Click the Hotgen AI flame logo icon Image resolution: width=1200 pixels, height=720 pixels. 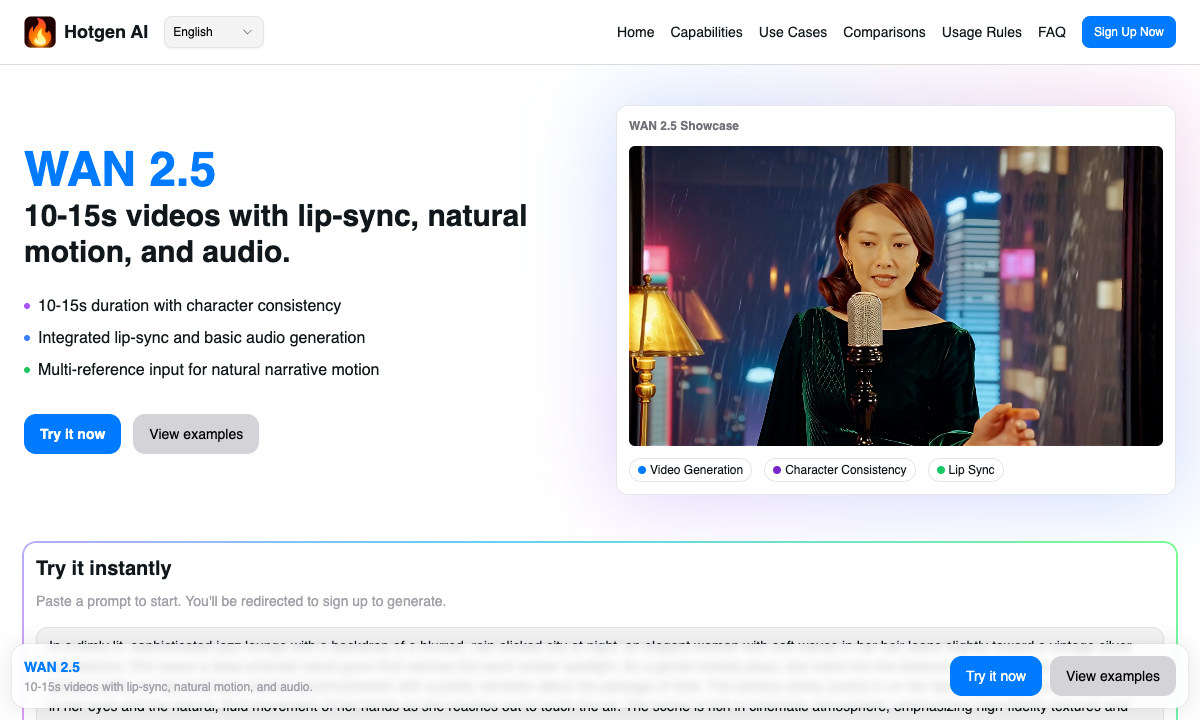click(x=40, y=32)
